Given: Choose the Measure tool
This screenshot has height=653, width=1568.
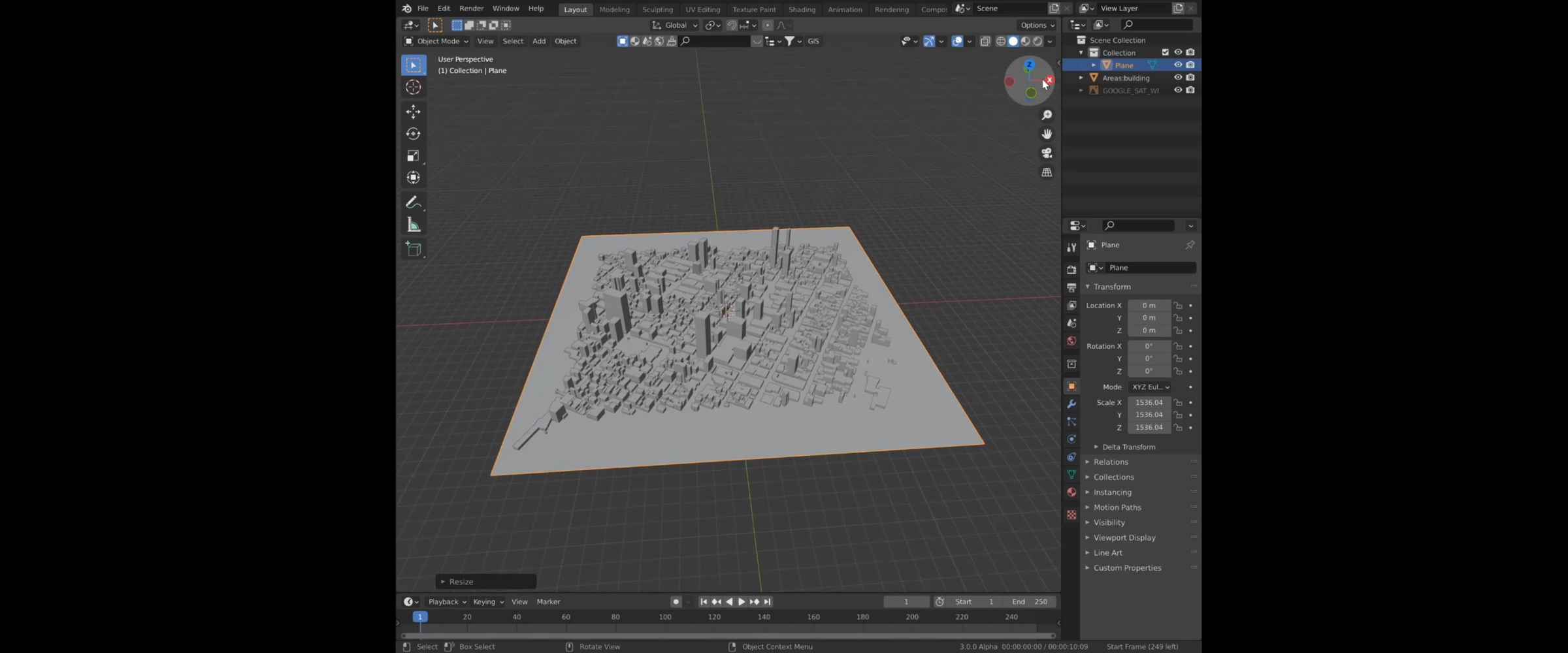Looking at the screenshot, I should click(413, 225).
